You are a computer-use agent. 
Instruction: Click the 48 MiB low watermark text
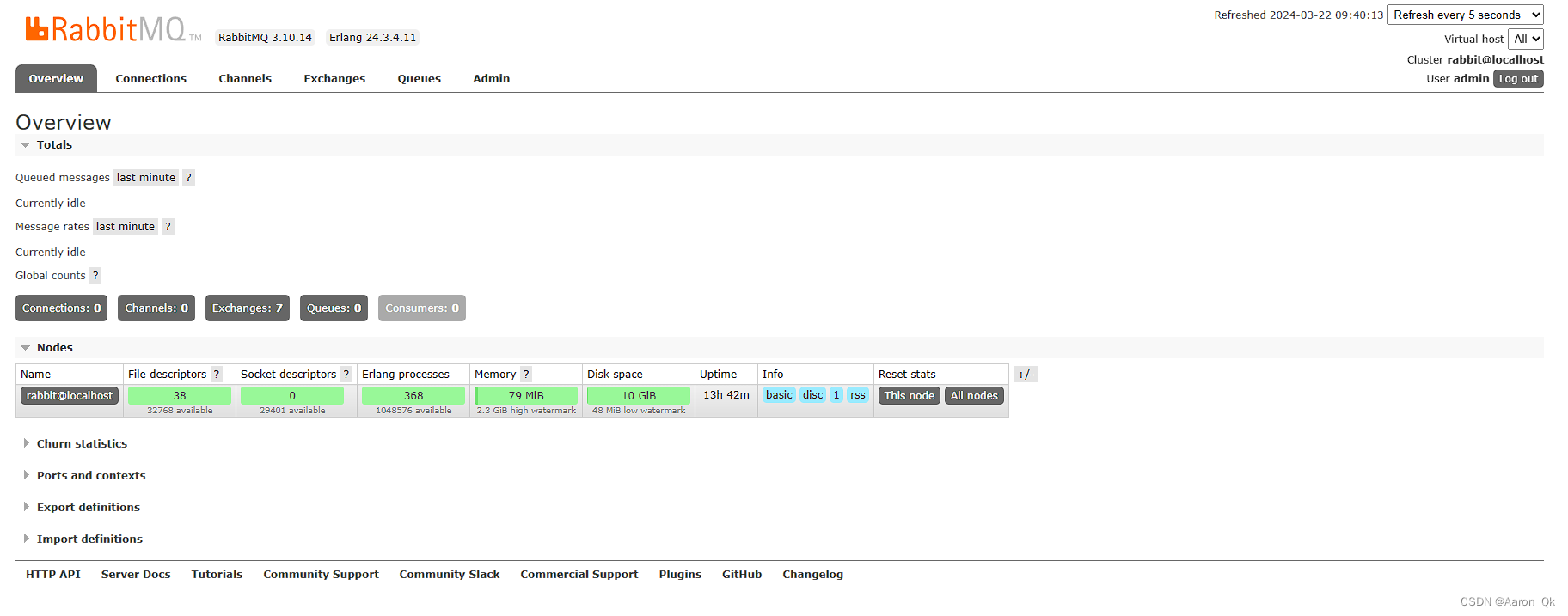tap(639, 411)
